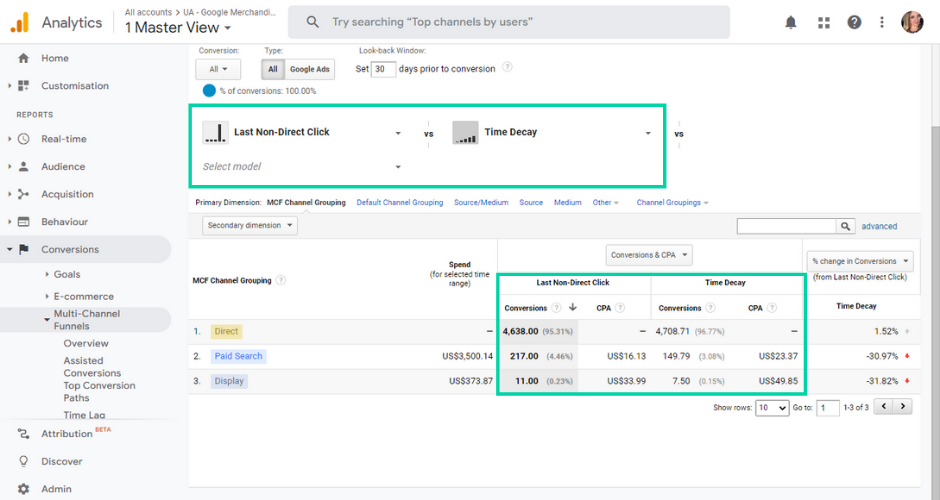Image resolution: width=940 pixels, height=500 pixels.
Task: Open Time Lag report
Action: tap(84, 415)
